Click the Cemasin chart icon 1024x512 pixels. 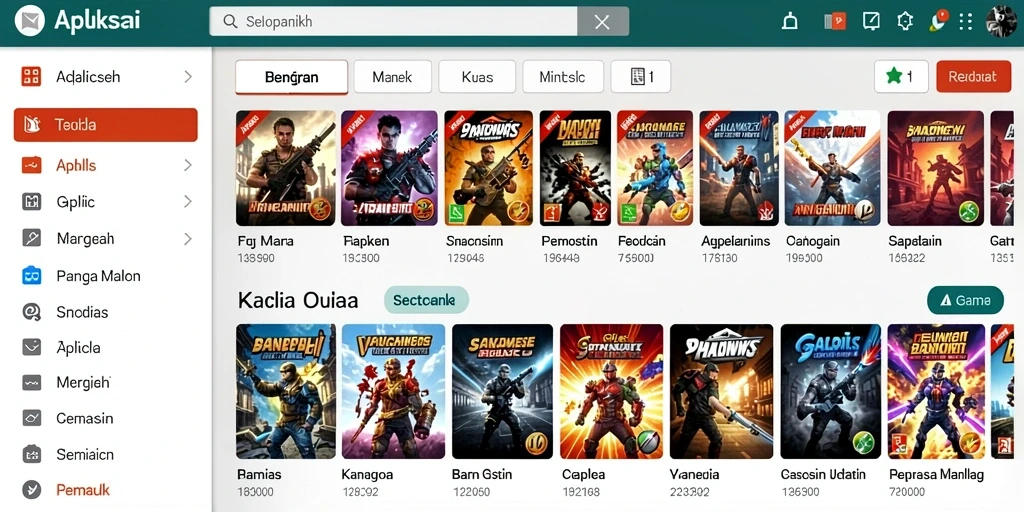pyautogui.click(x=31, y=417)
